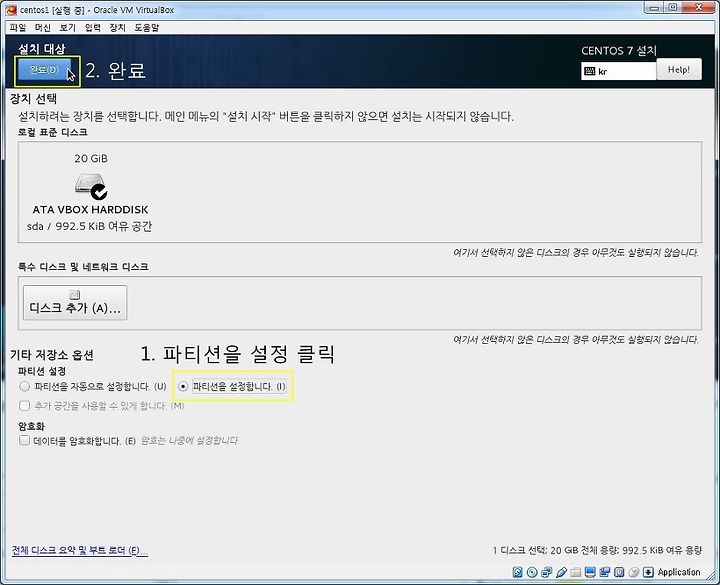Open the 보기 menu
The image size is (720, 585).
[x=68, y=28]
